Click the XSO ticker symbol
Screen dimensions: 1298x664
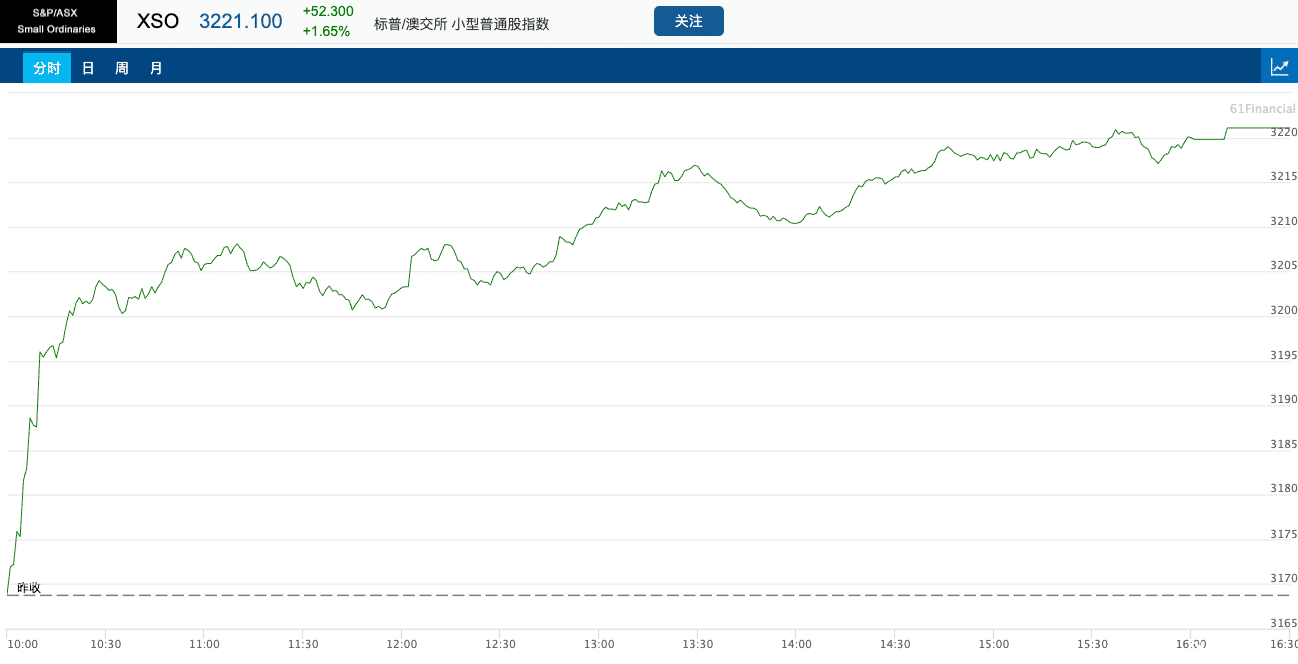[158, 21]
